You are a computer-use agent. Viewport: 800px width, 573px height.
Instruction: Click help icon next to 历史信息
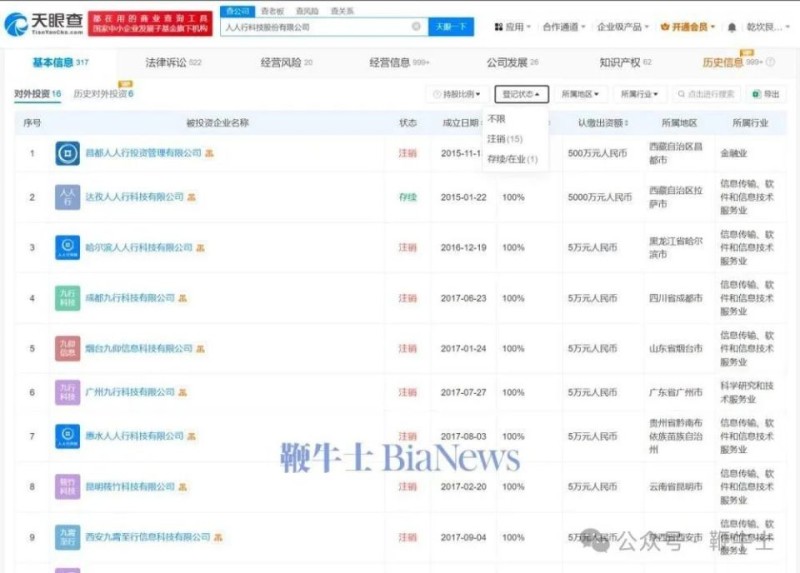click(770, 62)
